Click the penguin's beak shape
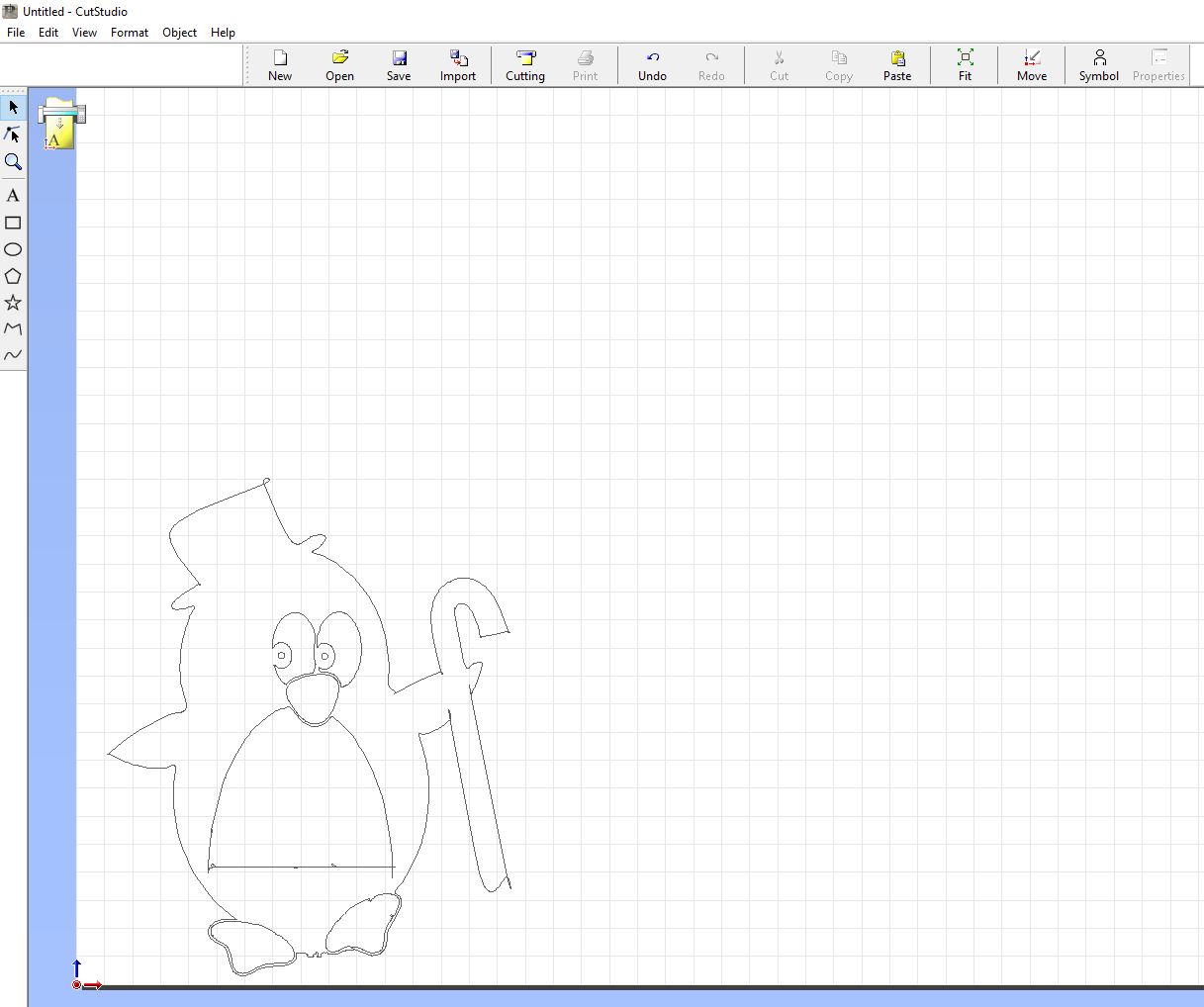The height and width of the screenshot is (1007, 1204). click(313, 698)
